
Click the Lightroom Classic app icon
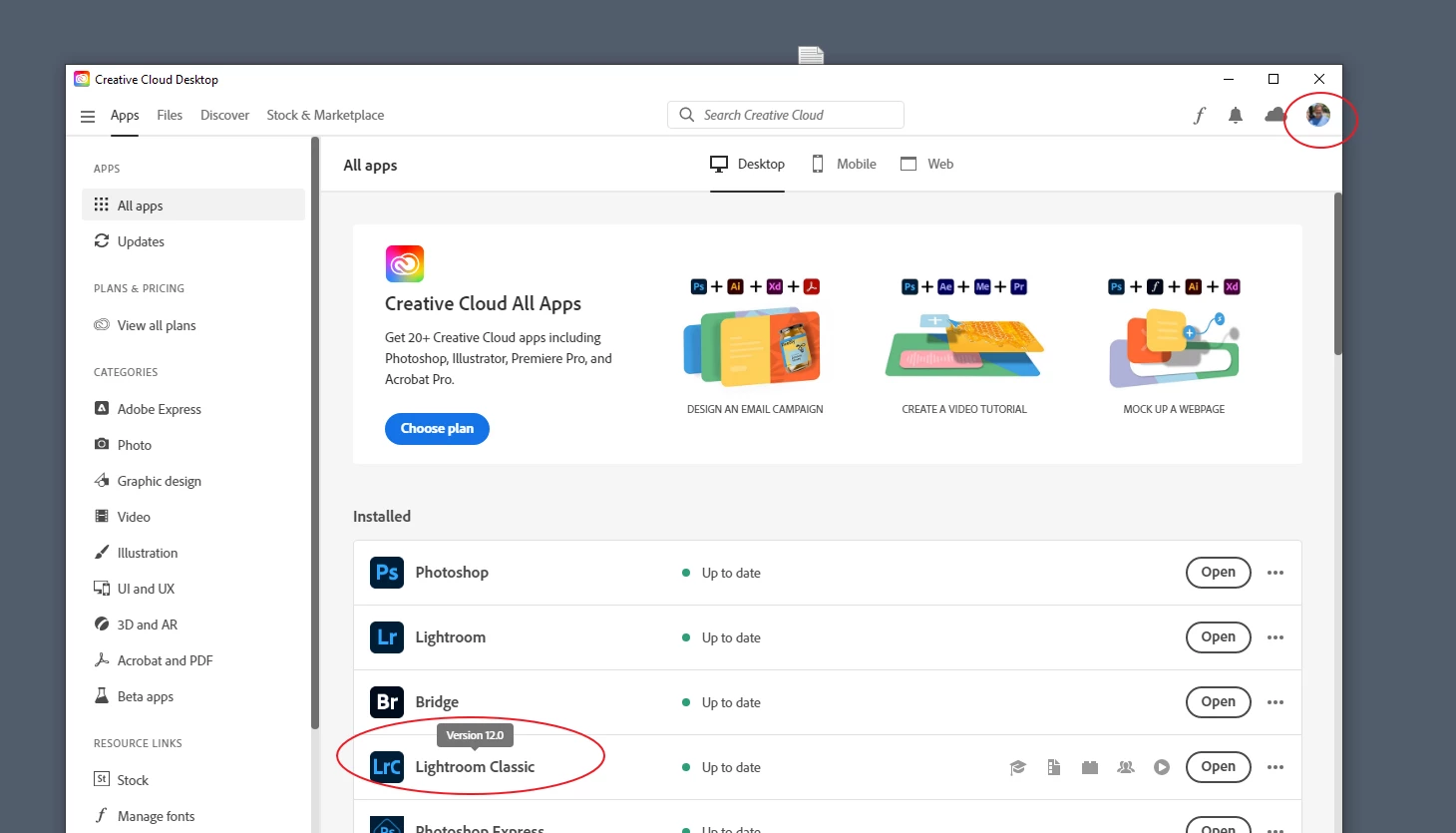pyautogui.click(x=387, y=767)
